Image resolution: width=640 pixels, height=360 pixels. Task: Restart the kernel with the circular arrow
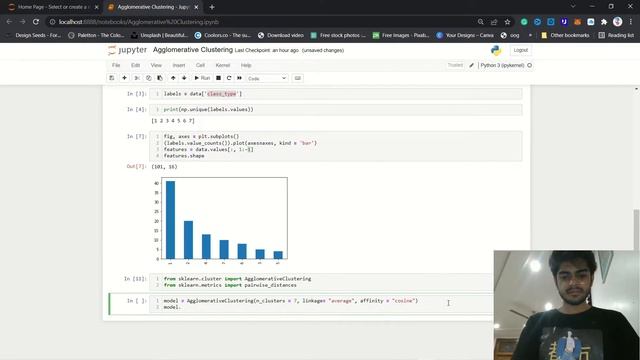[x=229, y=78]
